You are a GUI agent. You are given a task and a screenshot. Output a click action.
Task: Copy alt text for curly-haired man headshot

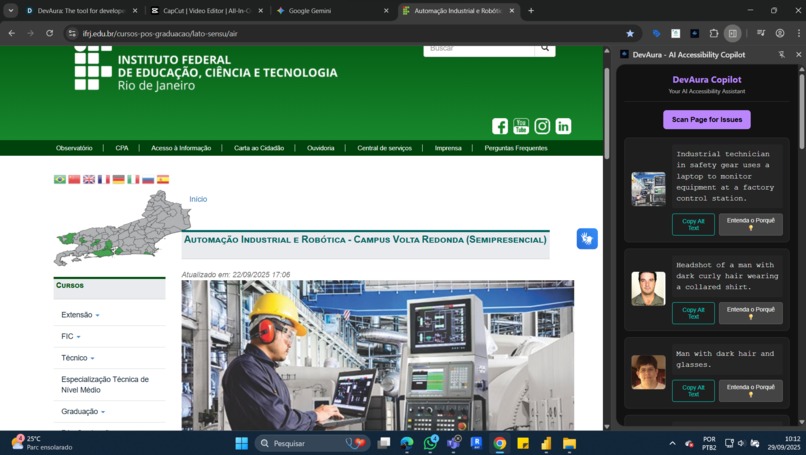click(x=693, y=313)
